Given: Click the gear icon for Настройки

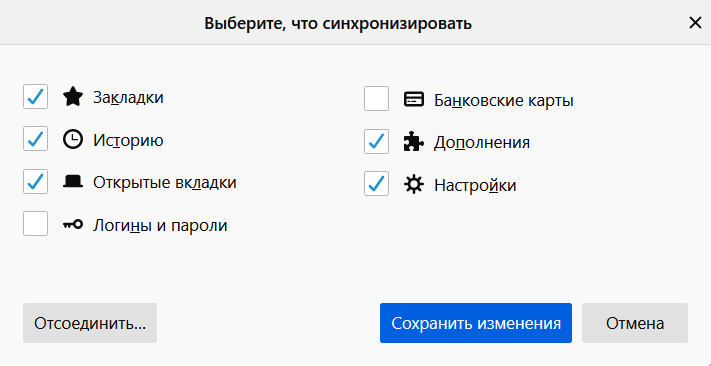Looking at the screenshot, I should tap(414, 184).
